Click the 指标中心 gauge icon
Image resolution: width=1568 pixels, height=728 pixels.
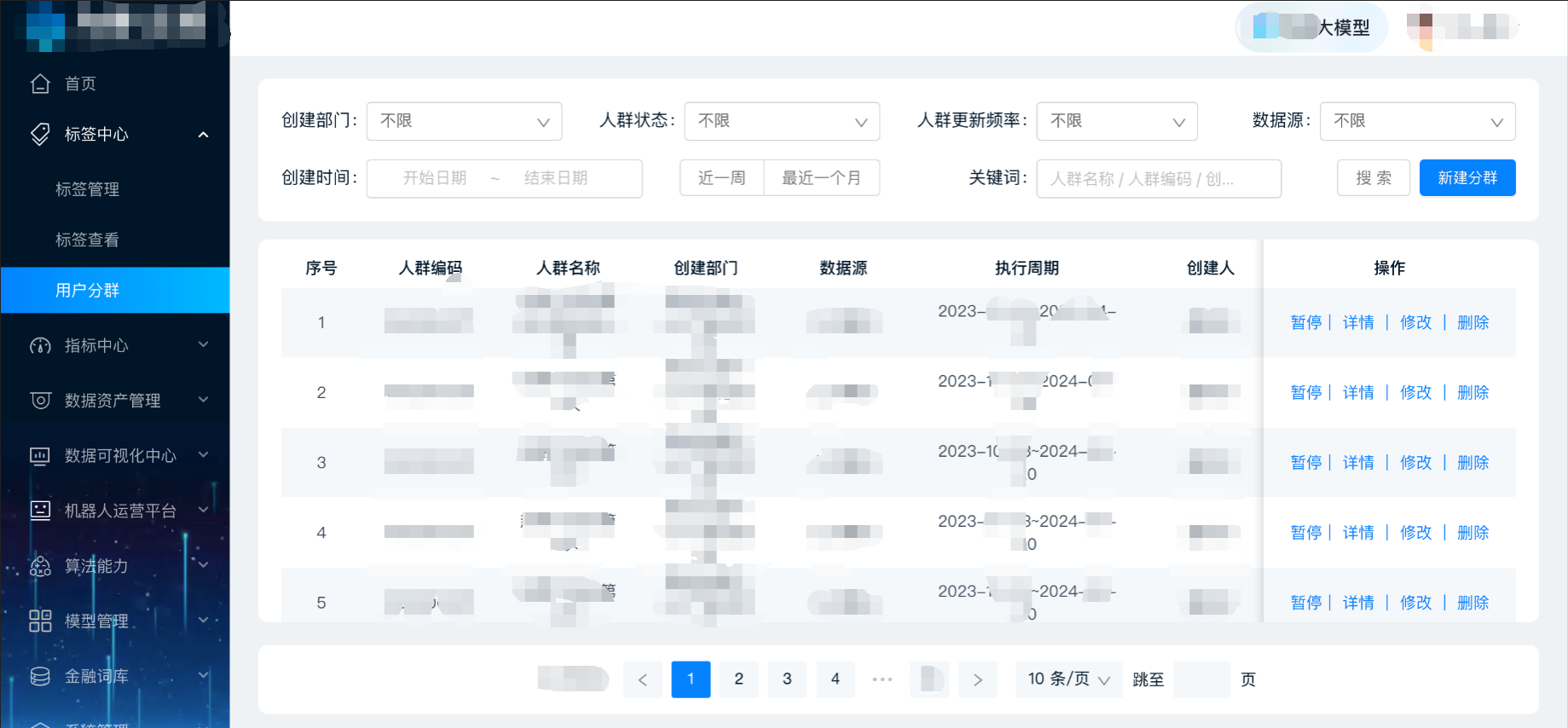click(40, 345)
